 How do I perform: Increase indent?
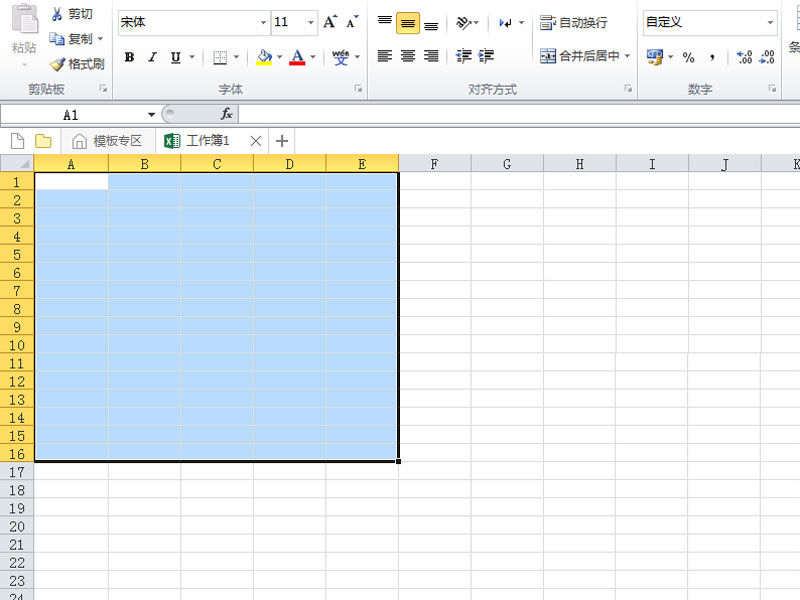click(486, 56)
